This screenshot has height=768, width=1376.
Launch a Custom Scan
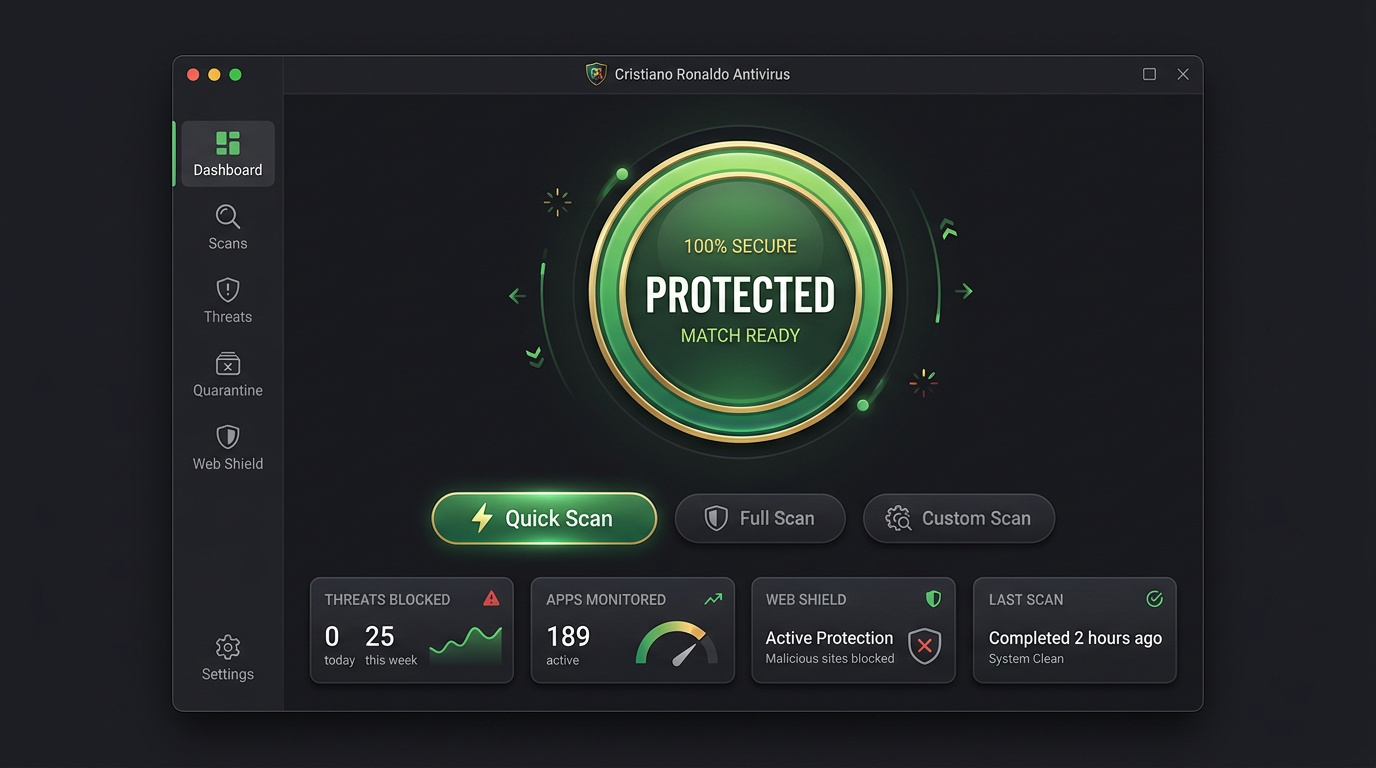coord(959,518)
